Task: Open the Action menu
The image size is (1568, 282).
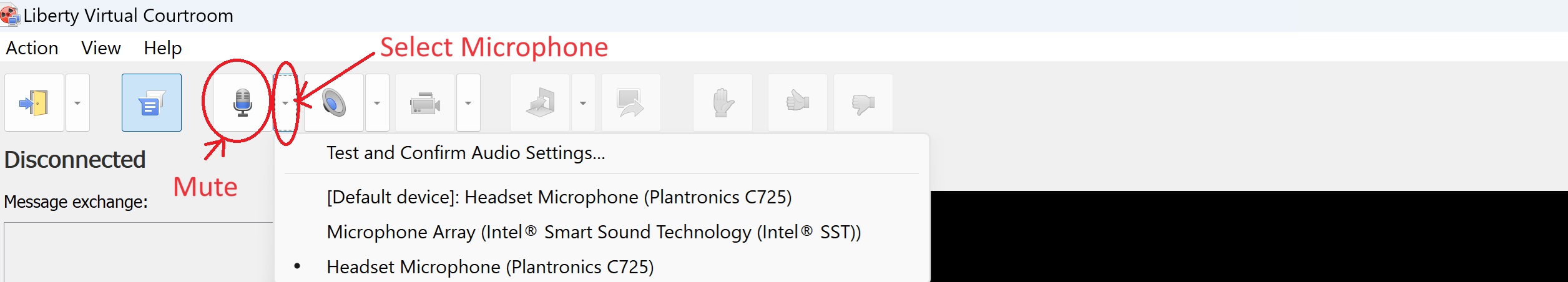Action: coord(32,48)
